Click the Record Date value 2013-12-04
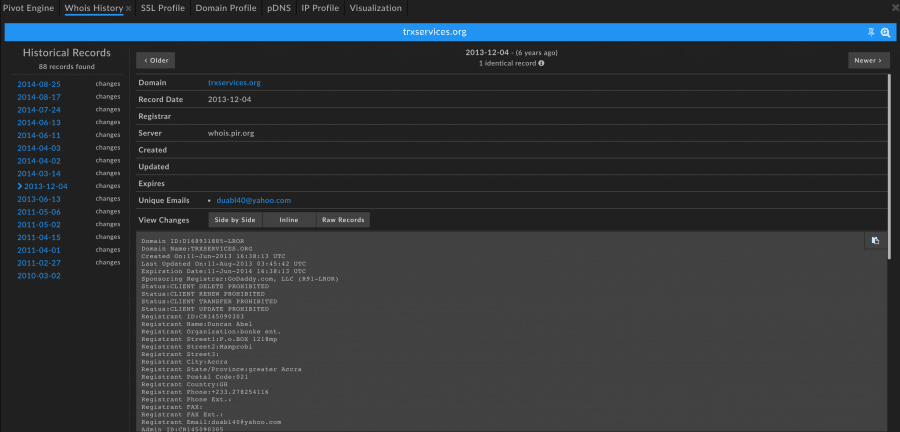Screen dimensions: 900x432 pos(230,99)
